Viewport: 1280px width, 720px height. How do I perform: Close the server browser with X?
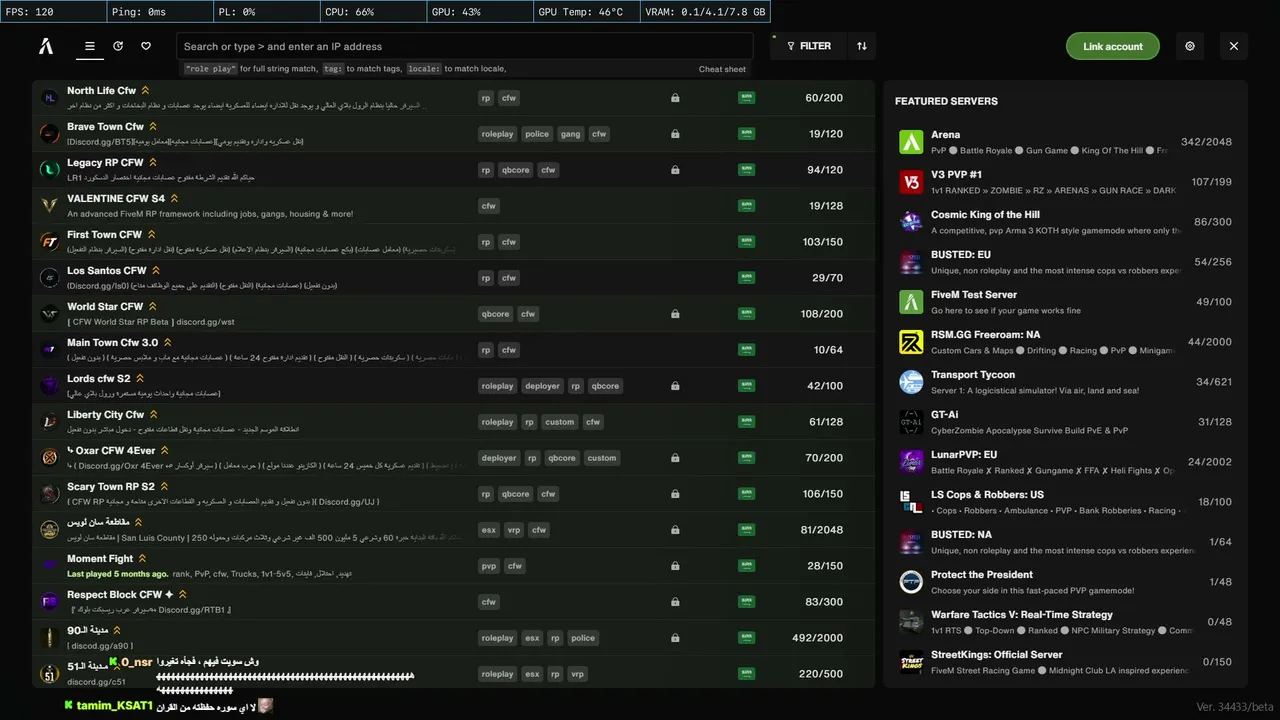[x=1234, y=46]
